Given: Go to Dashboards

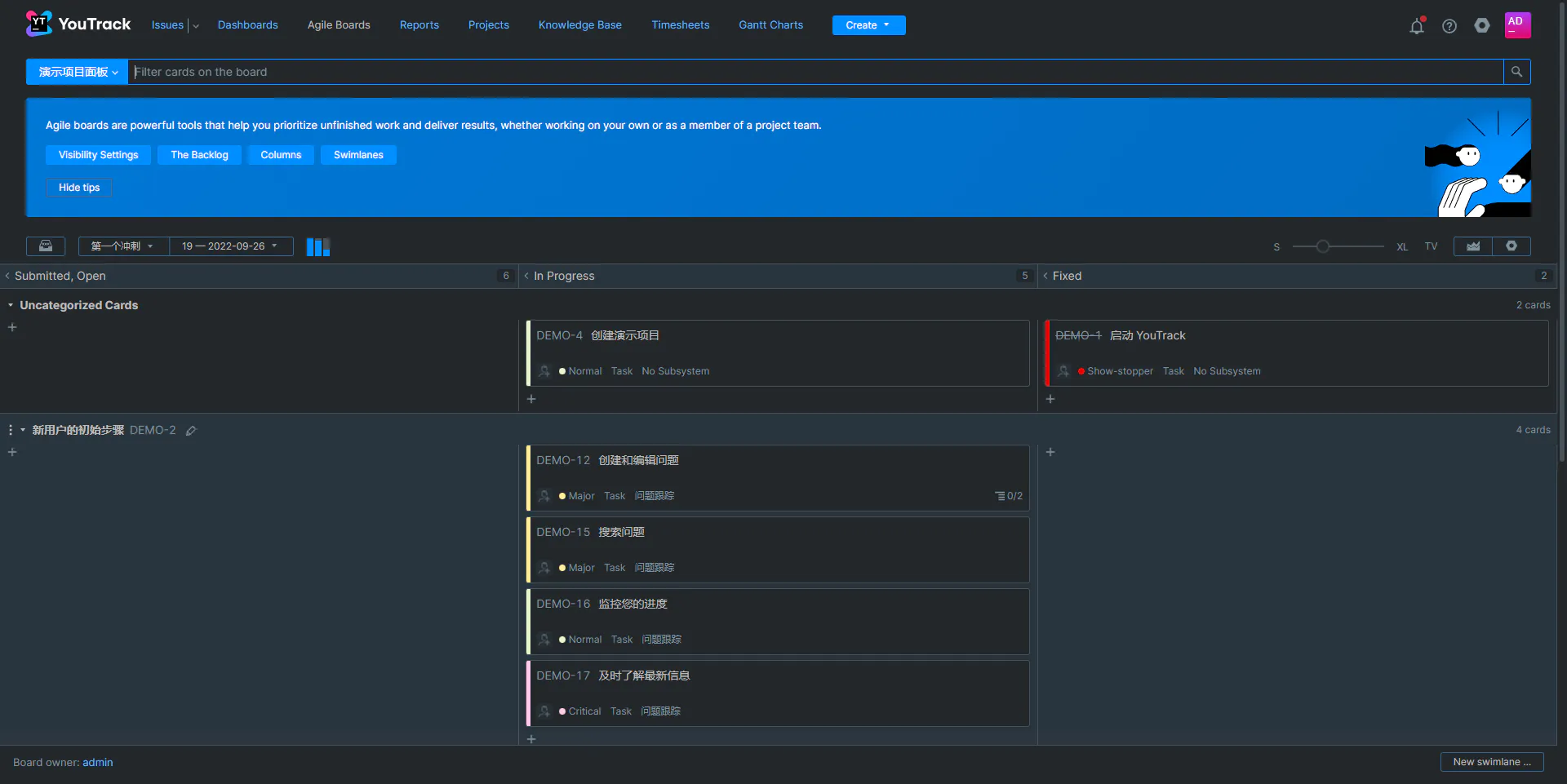Looking at the screenshot, I should (x=248, y=25).
